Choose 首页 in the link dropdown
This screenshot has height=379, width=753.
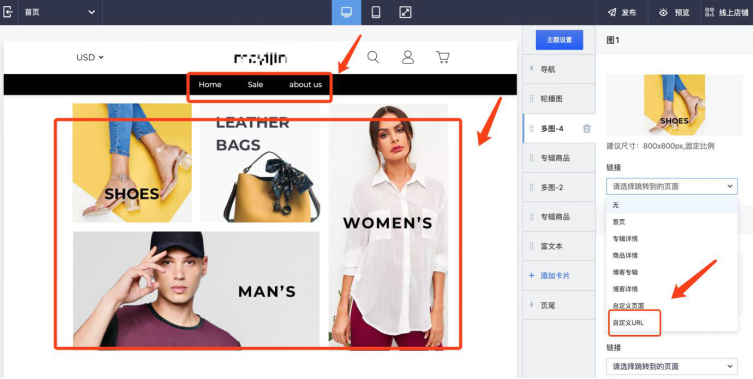click(671, 222)
